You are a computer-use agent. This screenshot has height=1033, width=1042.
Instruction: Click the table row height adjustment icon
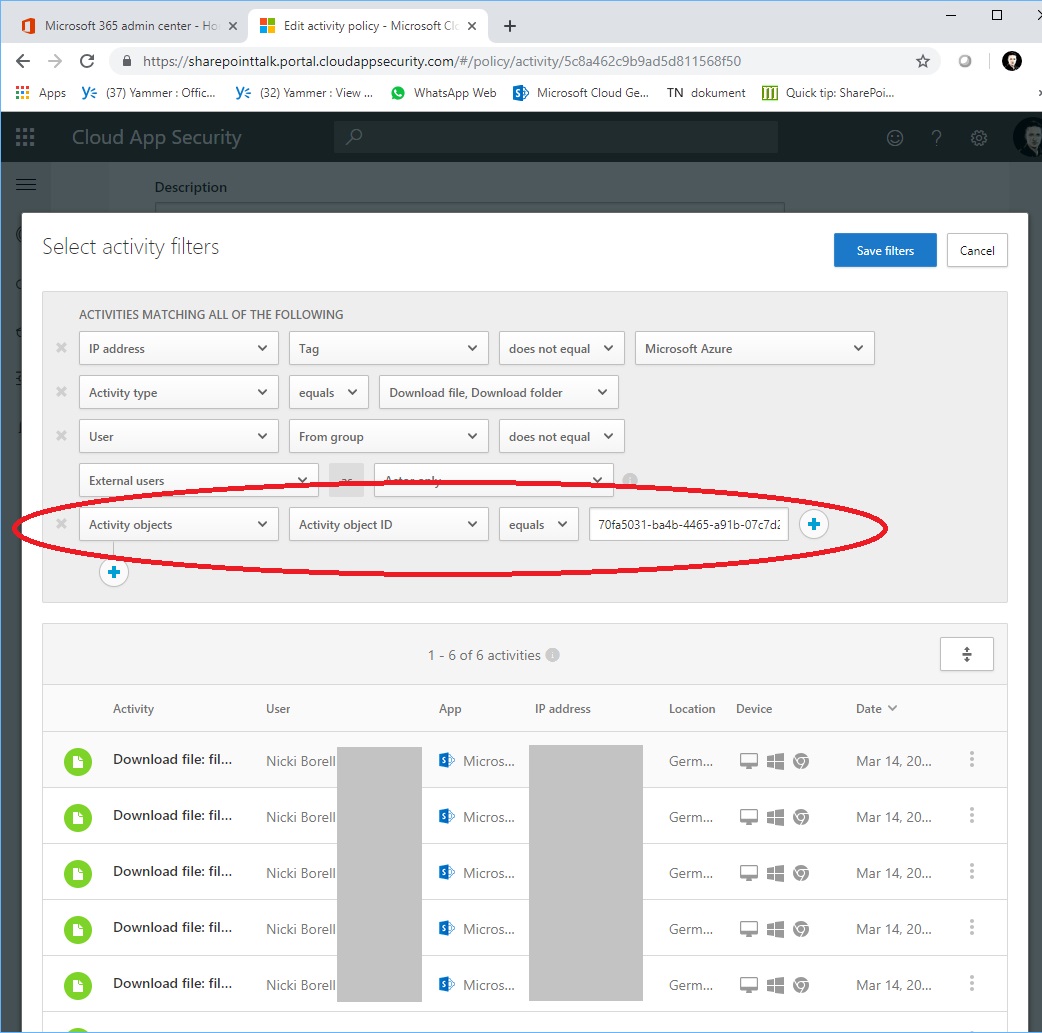pyautogui.click(x=966, y=654)
